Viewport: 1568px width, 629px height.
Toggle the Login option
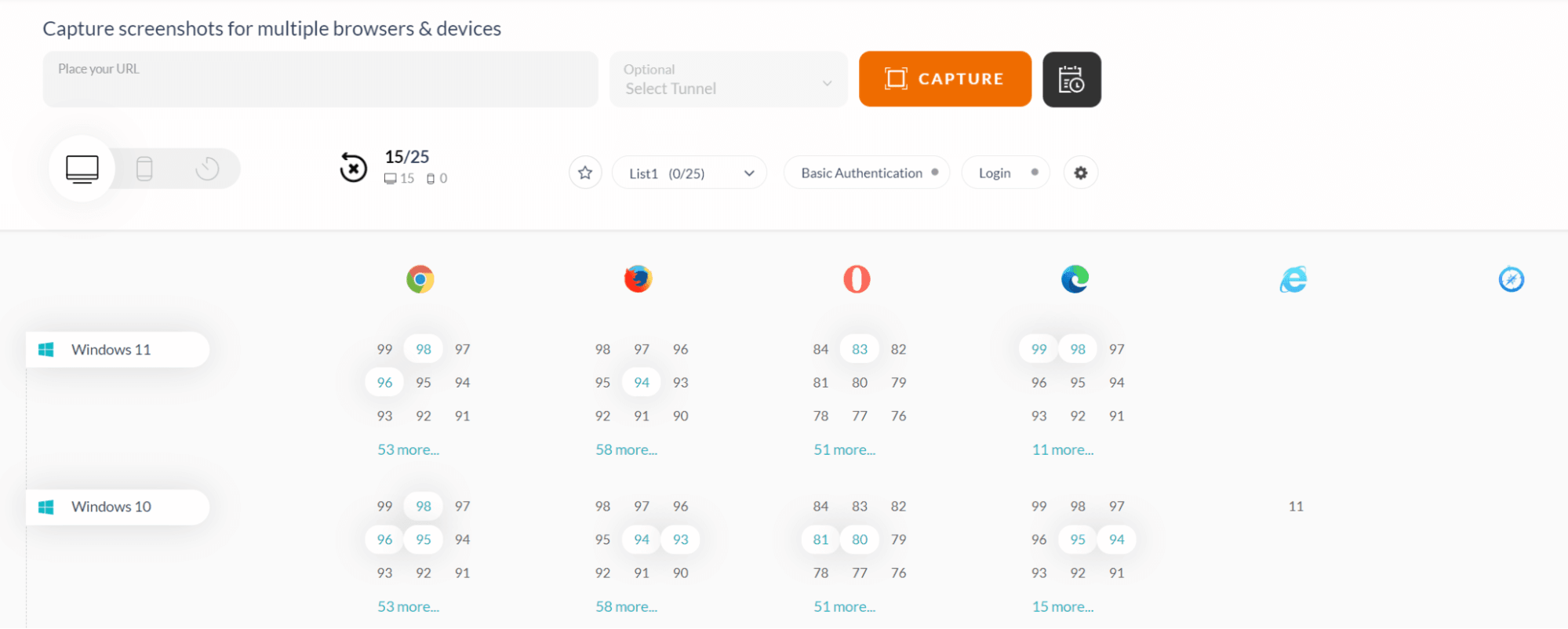[1006, 173]
